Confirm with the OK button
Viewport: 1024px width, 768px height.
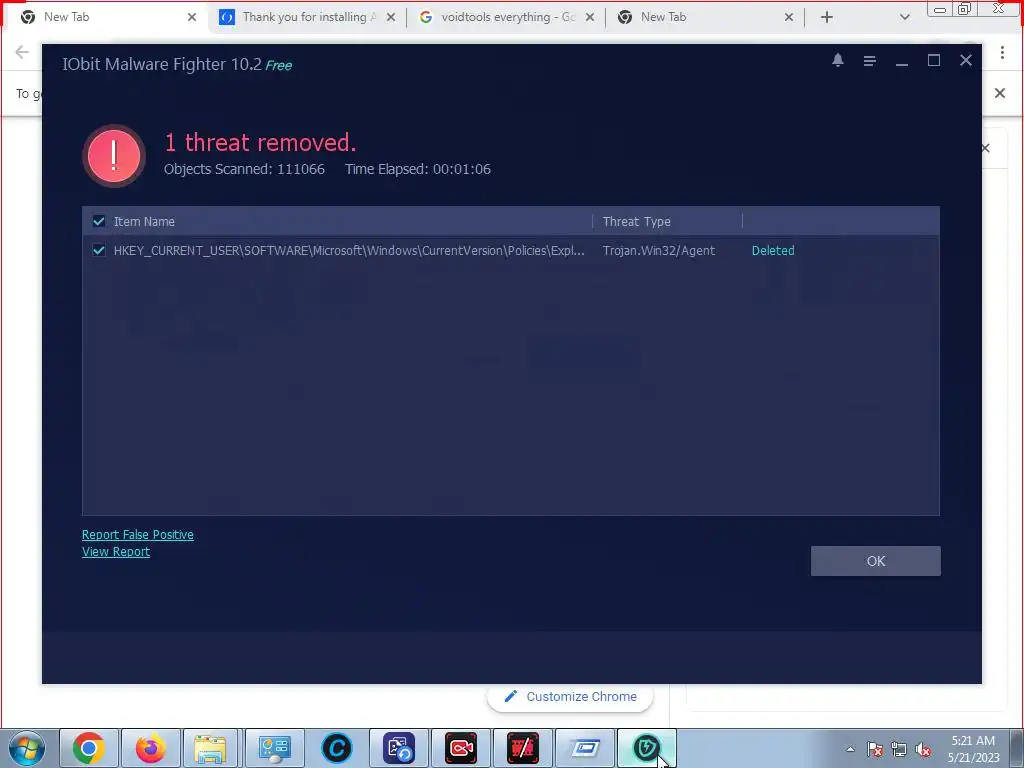(x=876, y=561)
